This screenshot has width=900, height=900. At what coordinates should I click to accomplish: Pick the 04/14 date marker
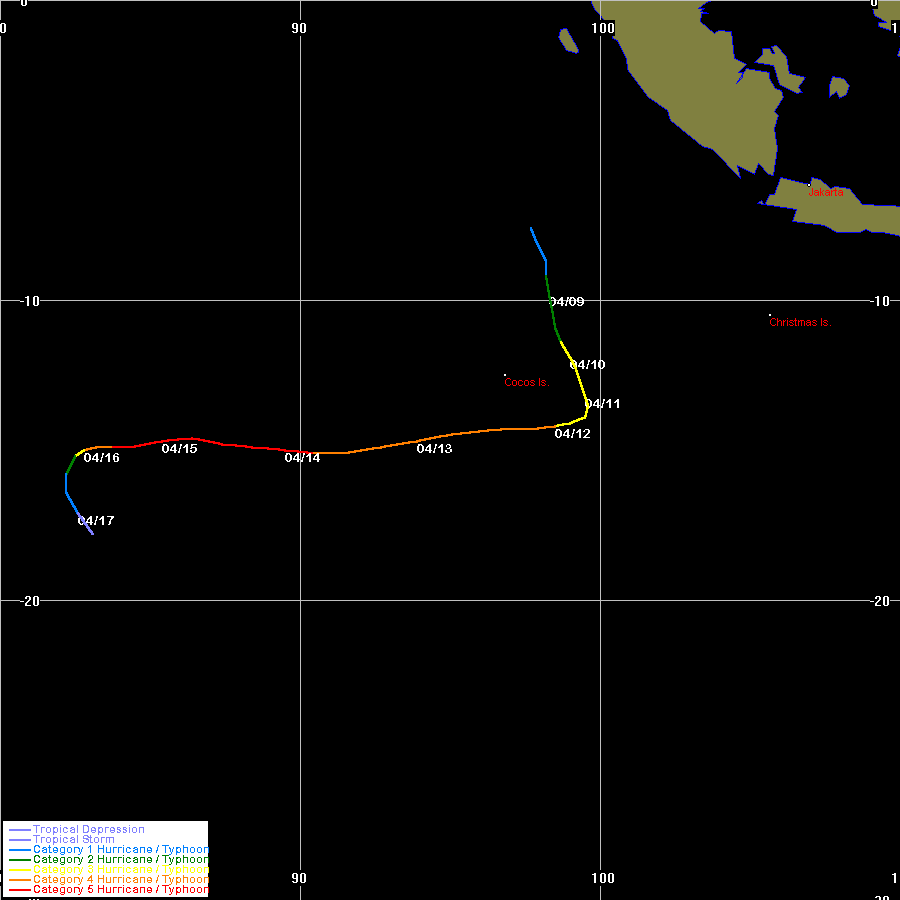pyautogui.click(x=302, y=458)
